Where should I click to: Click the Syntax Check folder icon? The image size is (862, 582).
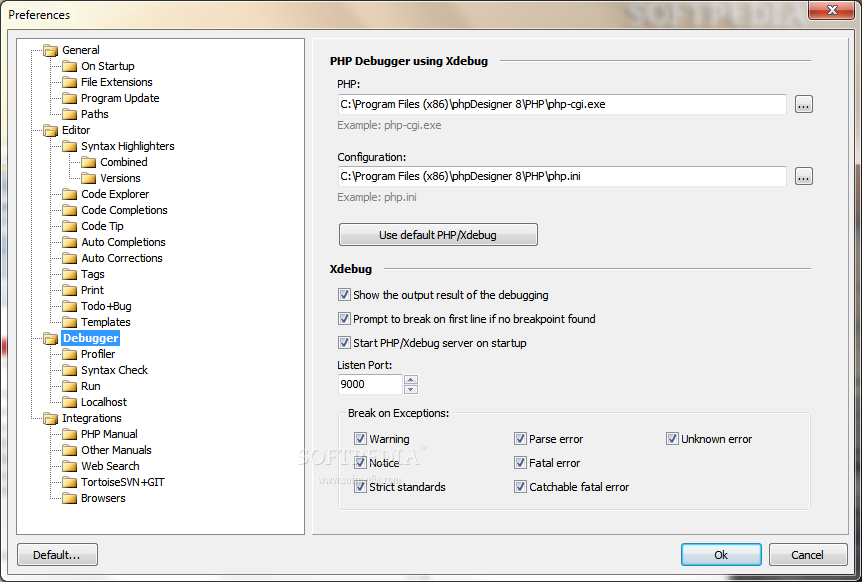point(69,370)
